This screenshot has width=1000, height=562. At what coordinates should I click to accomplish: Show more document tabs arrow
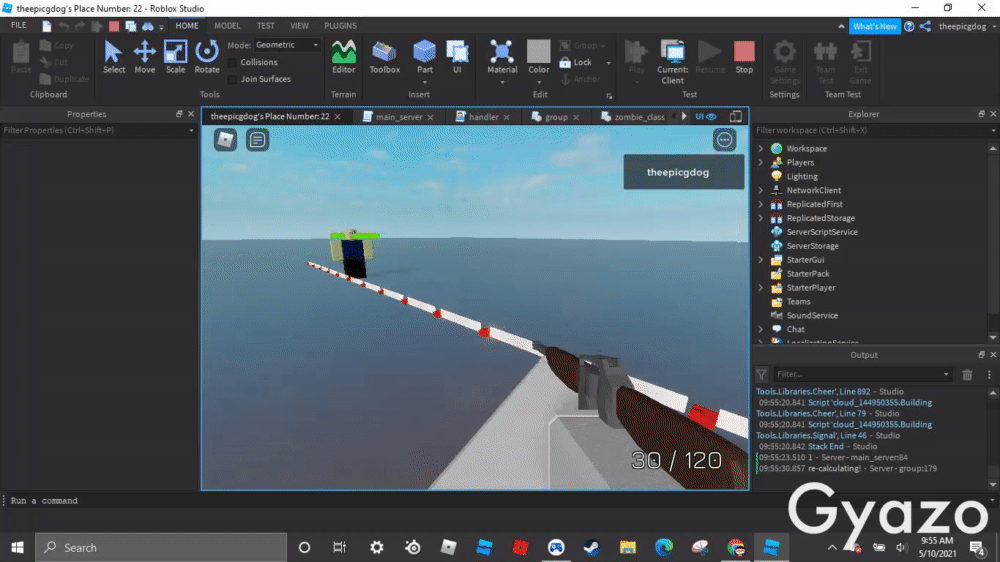(x=684, y=117)
